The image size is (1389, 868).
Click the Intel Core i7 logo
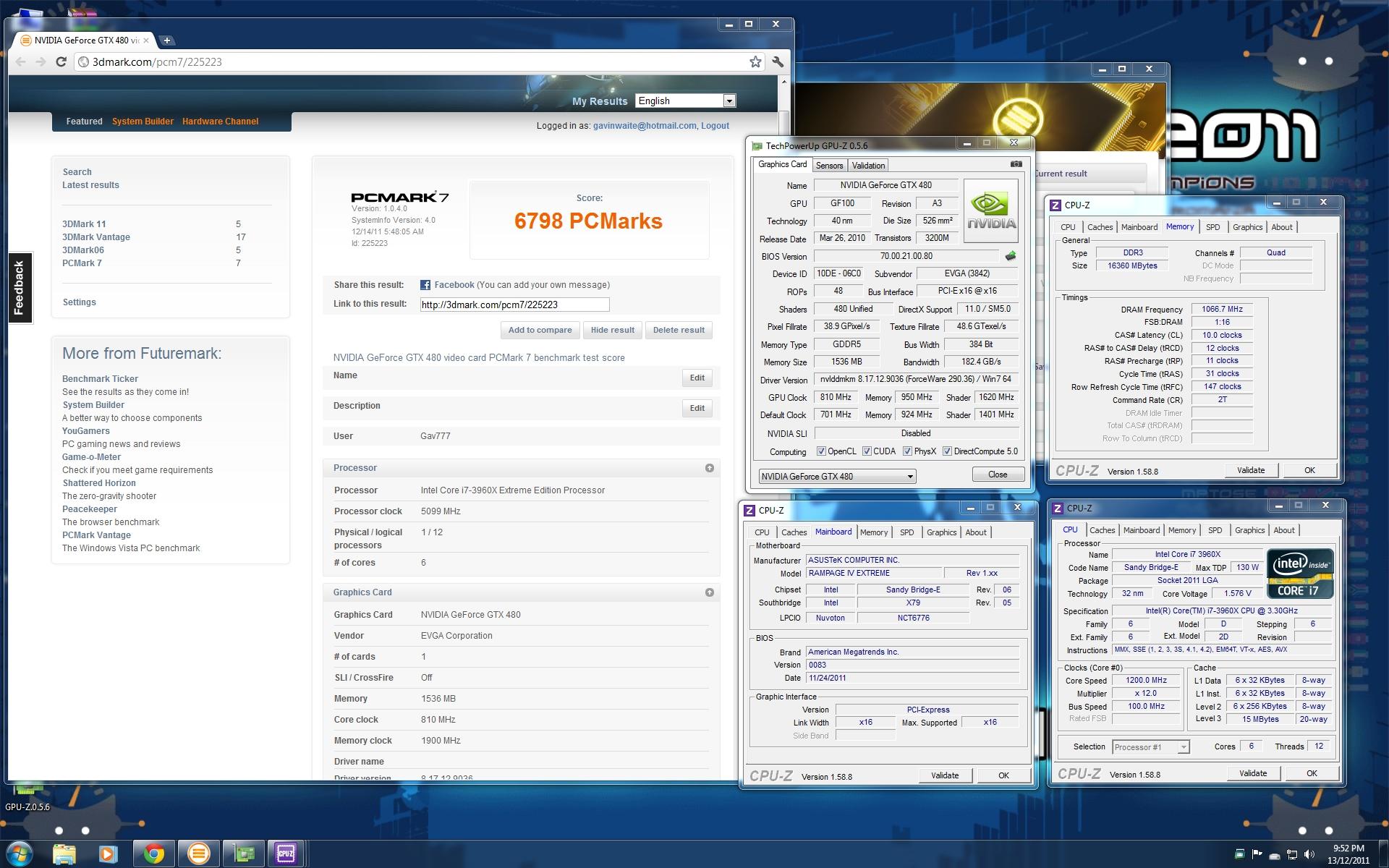pyautogui.click(x=1299, y=574)
